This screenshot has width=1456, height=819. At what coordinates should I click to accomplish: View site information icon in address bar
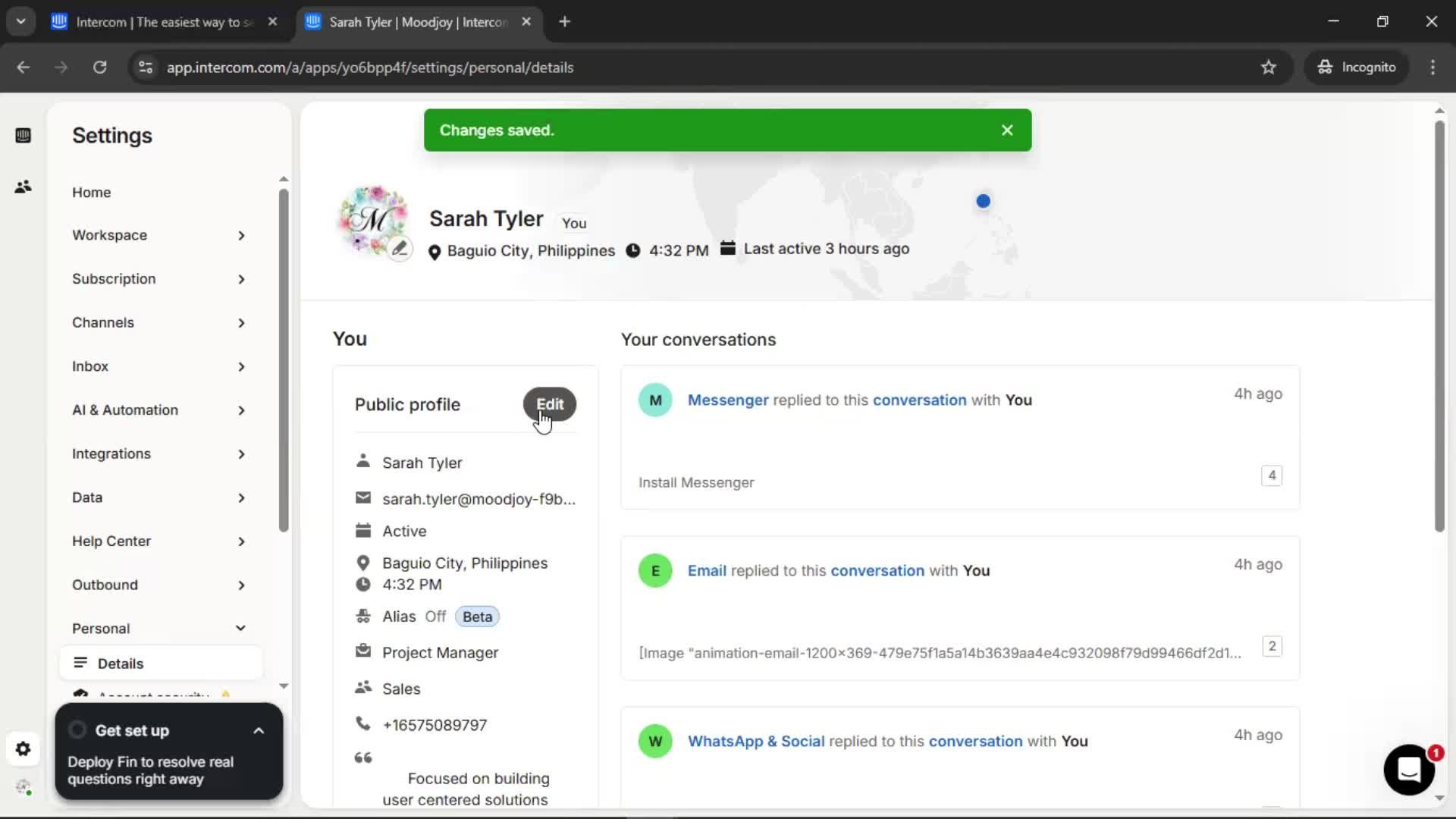(146, 67)
